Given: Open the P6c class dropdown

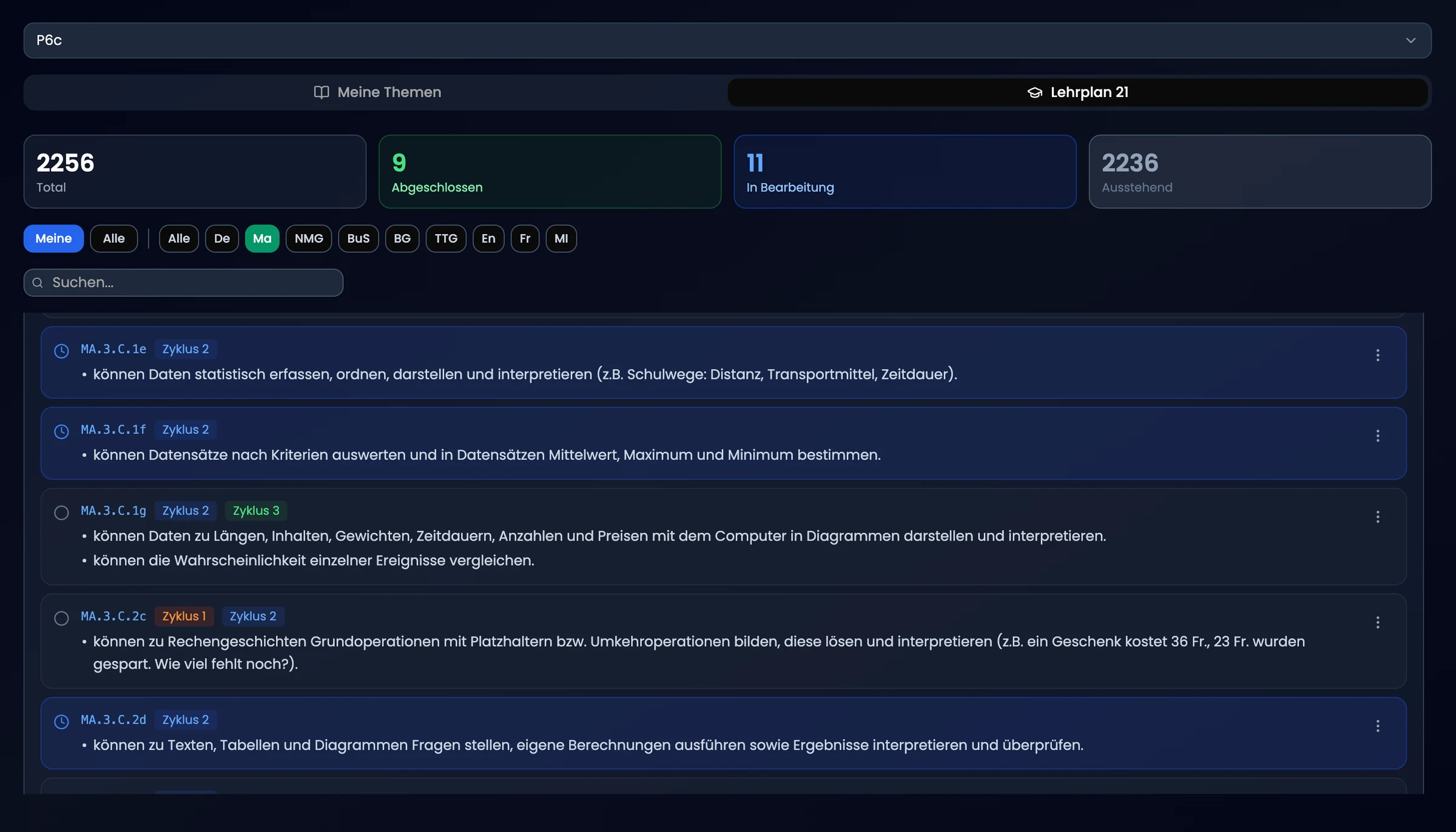Looking at the screenshot, I should [727, 40].
